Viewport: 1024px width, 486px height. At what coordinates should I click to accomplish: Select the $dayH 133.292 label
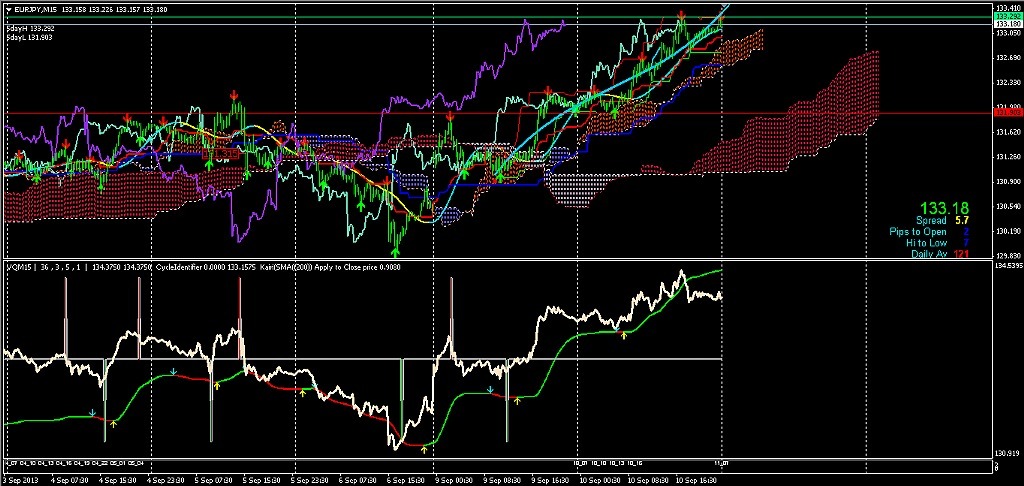click(29, 29)
